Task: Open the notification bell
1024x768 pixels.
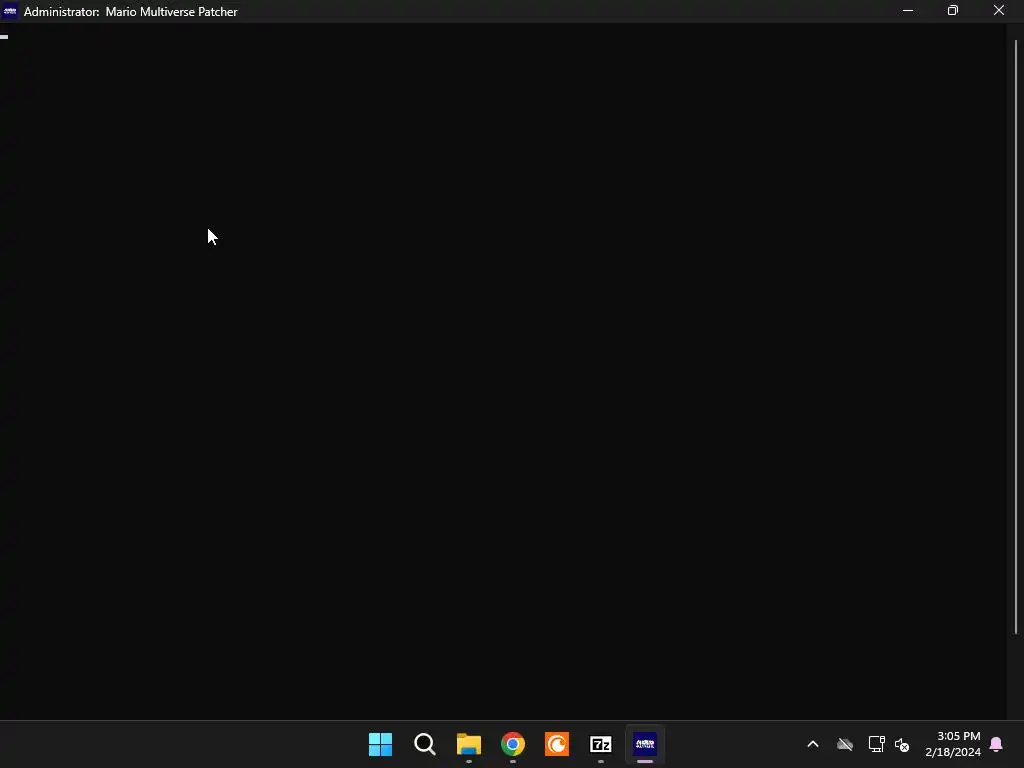Action: tap(996, 744)
